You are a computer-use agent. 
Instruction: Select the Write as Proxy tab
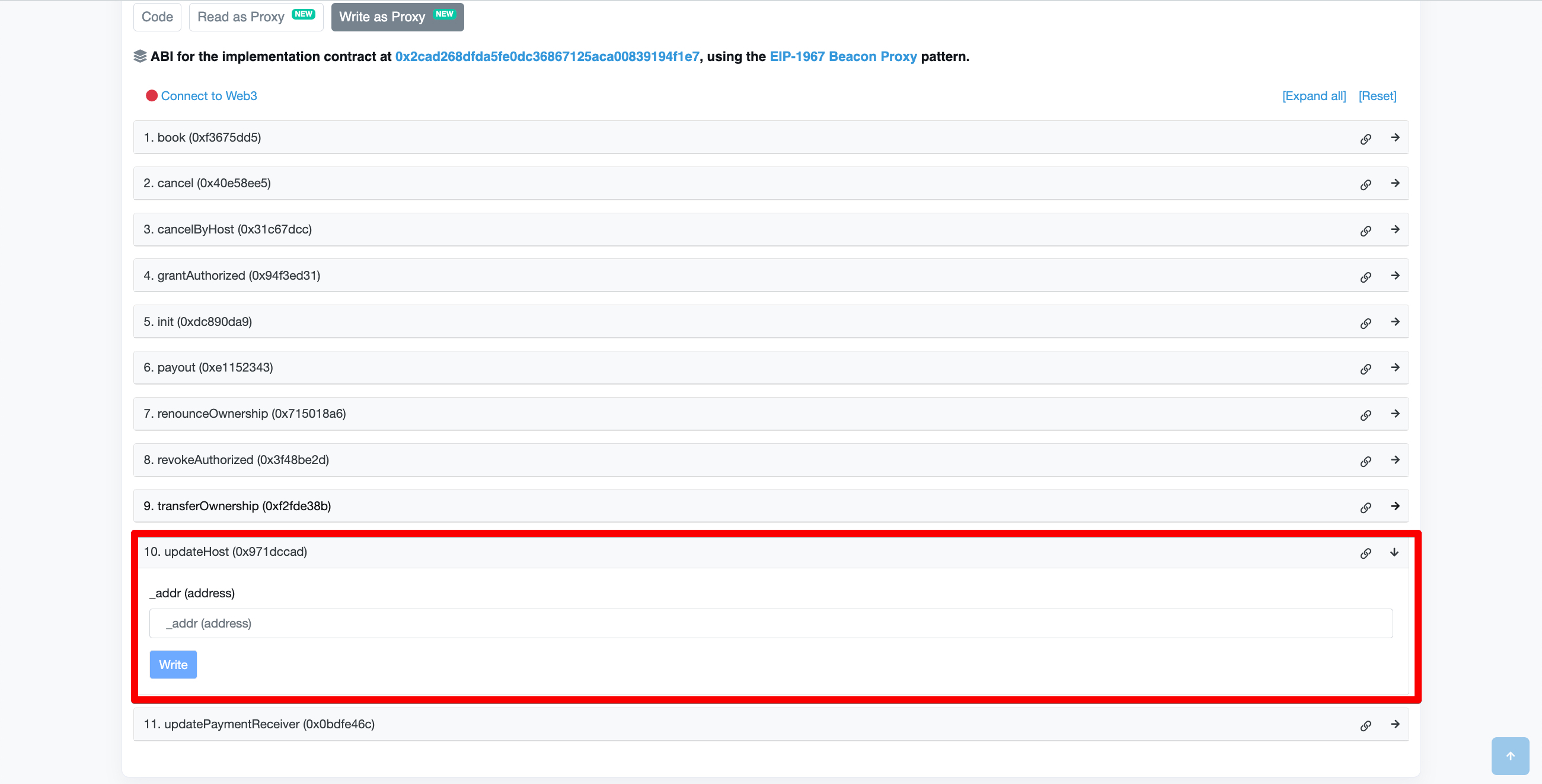(x=397, y=17)
